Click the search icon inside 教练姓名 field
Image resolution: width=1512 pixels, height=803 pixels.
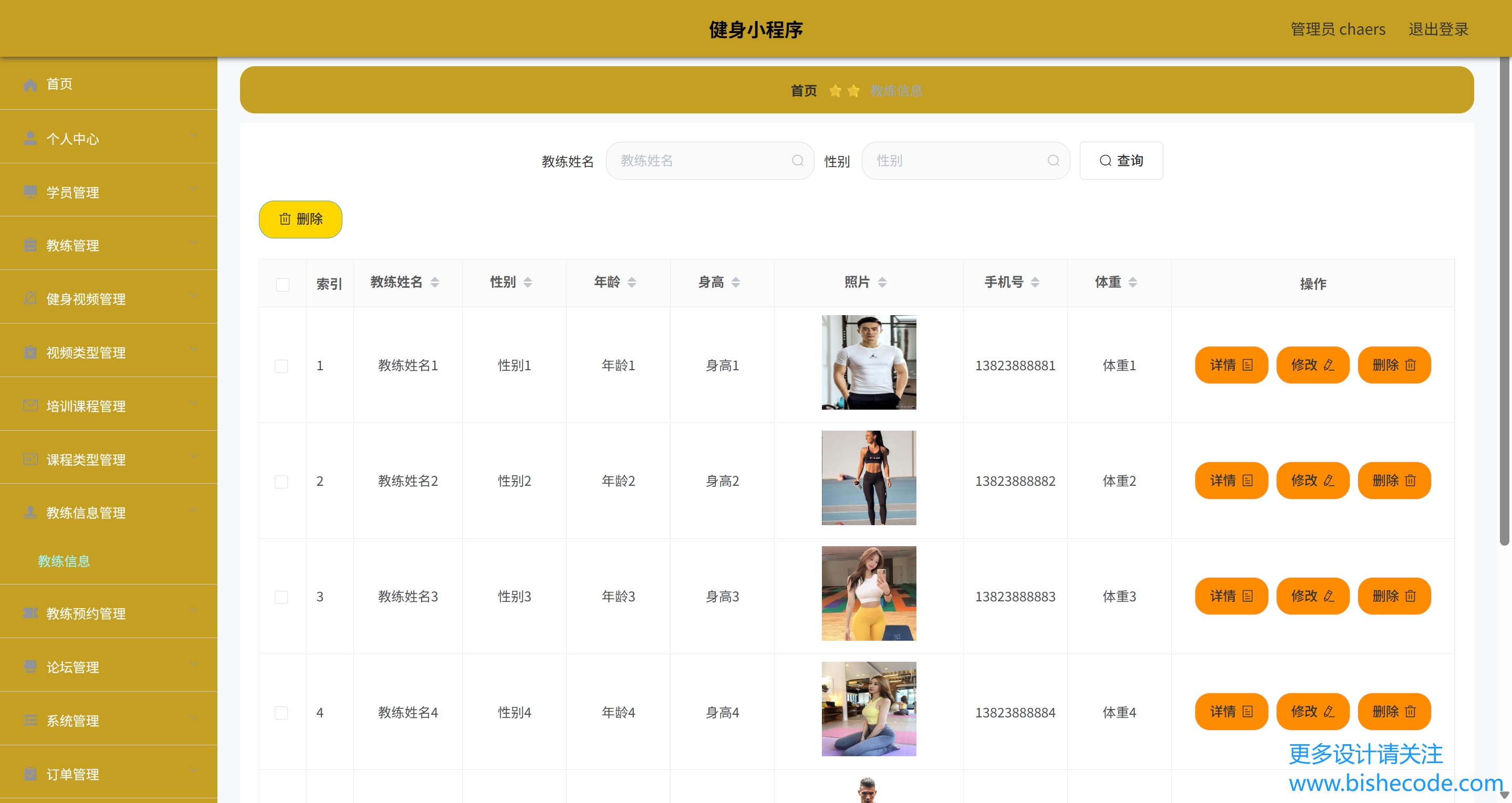(x=797, y=161)
